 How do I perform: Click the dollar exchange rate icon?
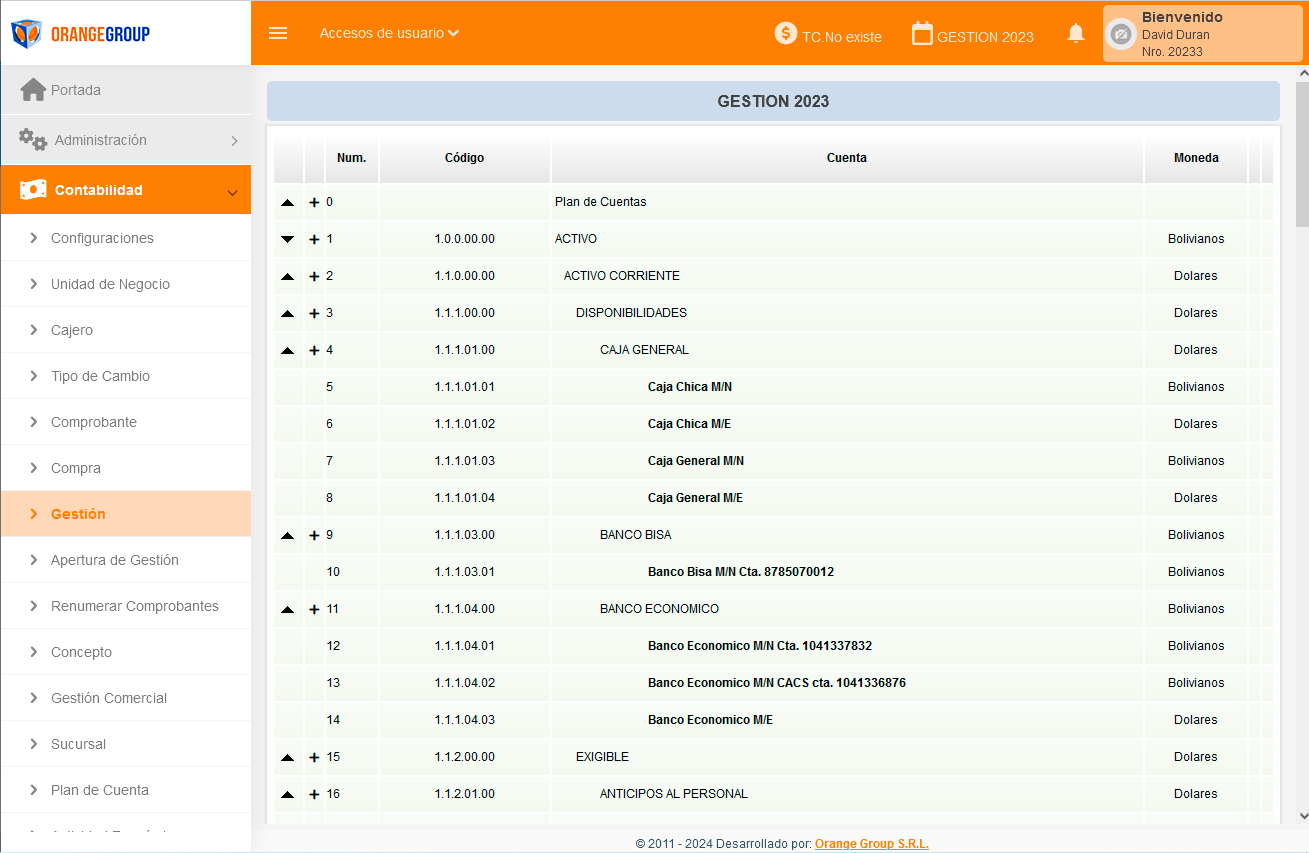point(786,33)
